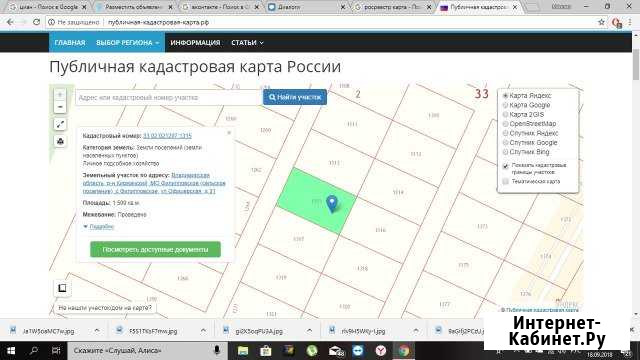Click the blue location pin marker
Image resolution: width=640 pixels, height=360 pixels.
[x=332, y=204]
